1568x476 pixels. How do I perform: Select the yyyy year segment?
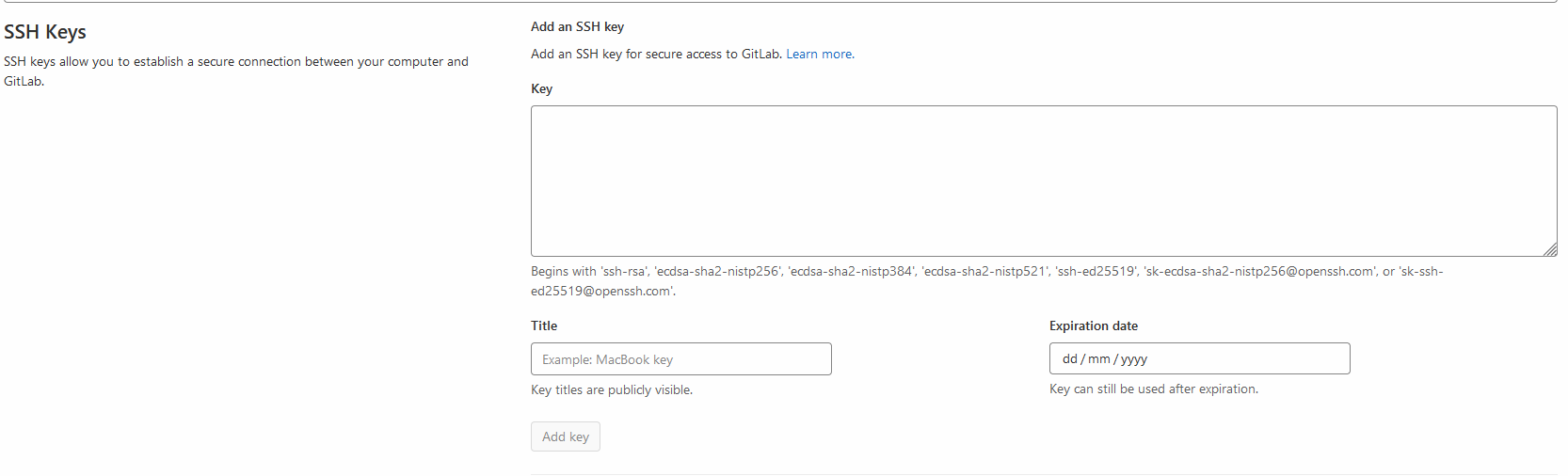pos(1133,359)
